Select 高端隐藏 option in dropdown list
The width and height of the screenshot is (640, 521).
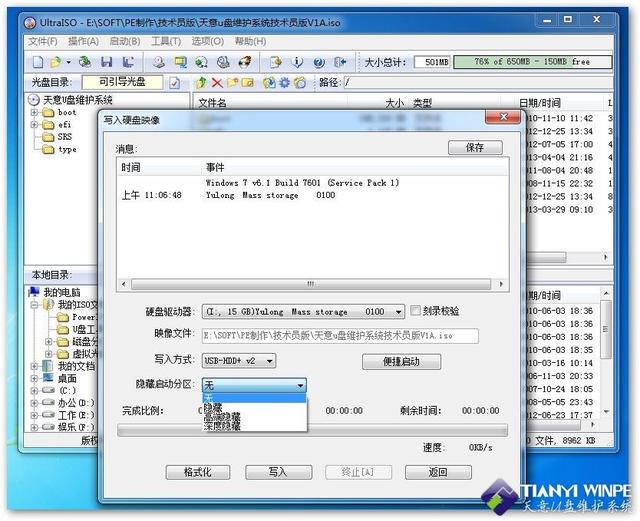(x=254, y=416)
